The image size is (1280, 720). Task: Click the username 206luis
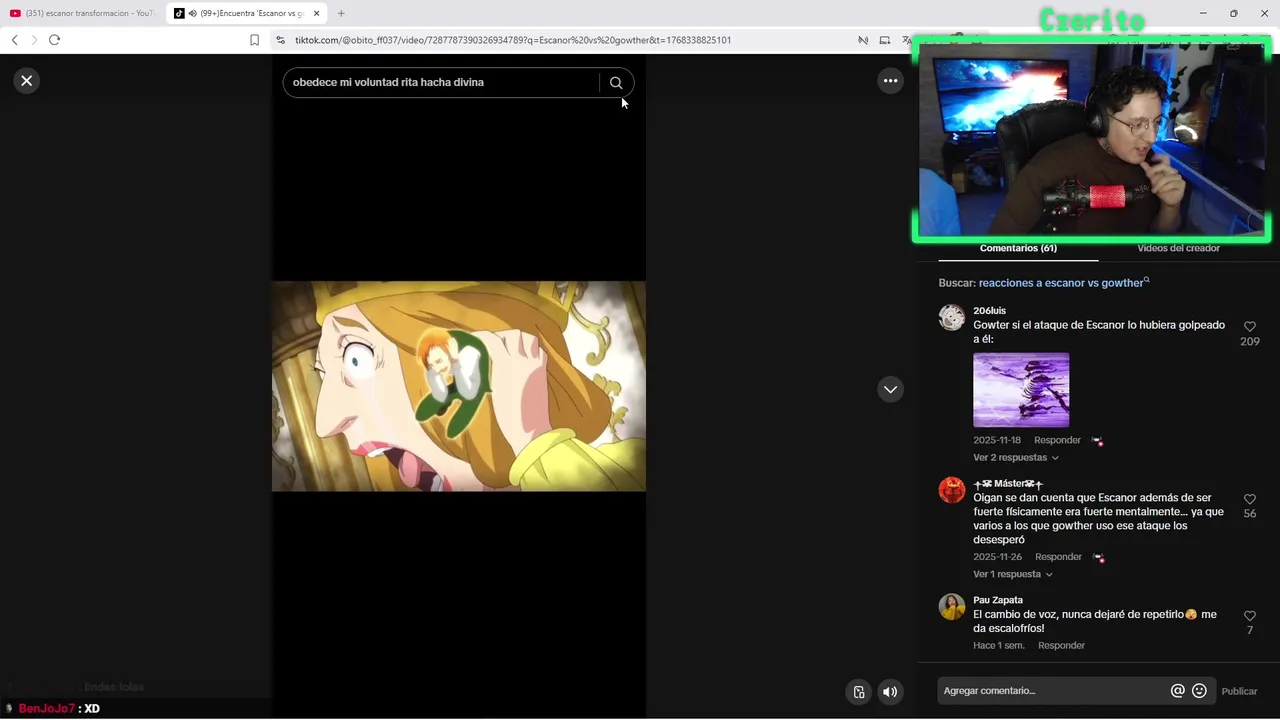click(989, 311)
